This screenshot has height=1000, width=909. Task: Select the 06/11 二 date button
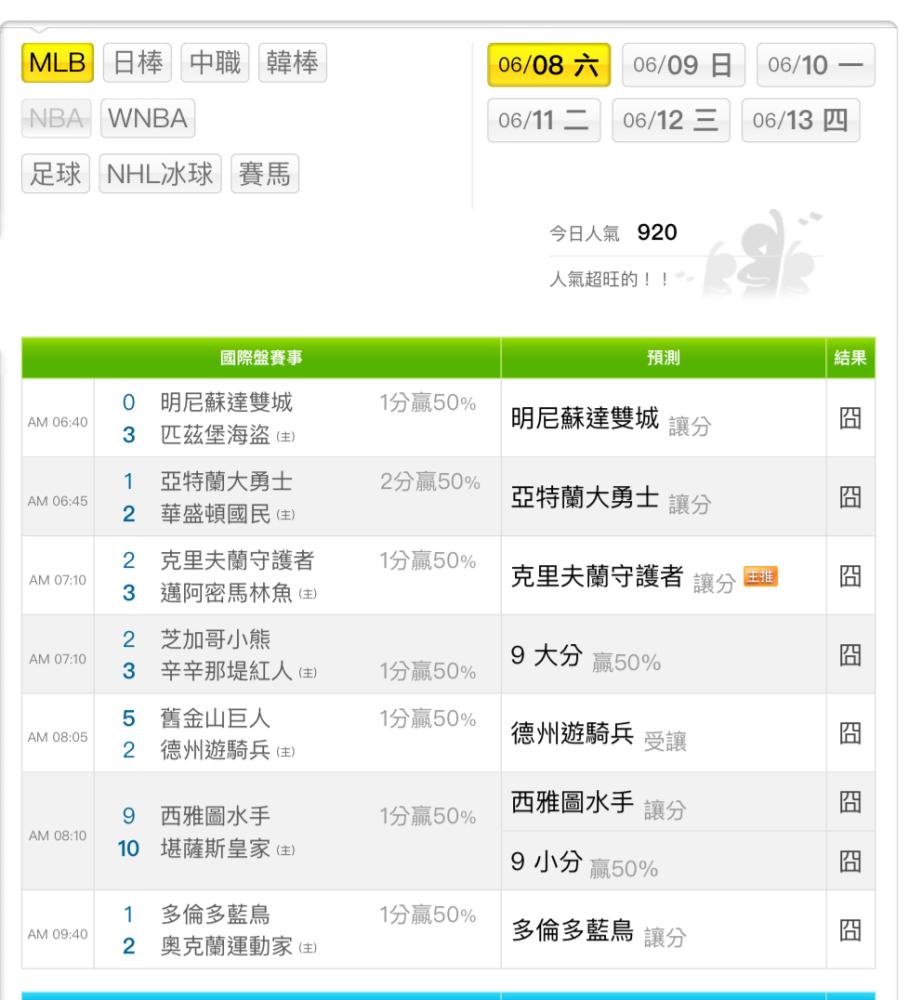pyautogui.click(x=544, y=120)
